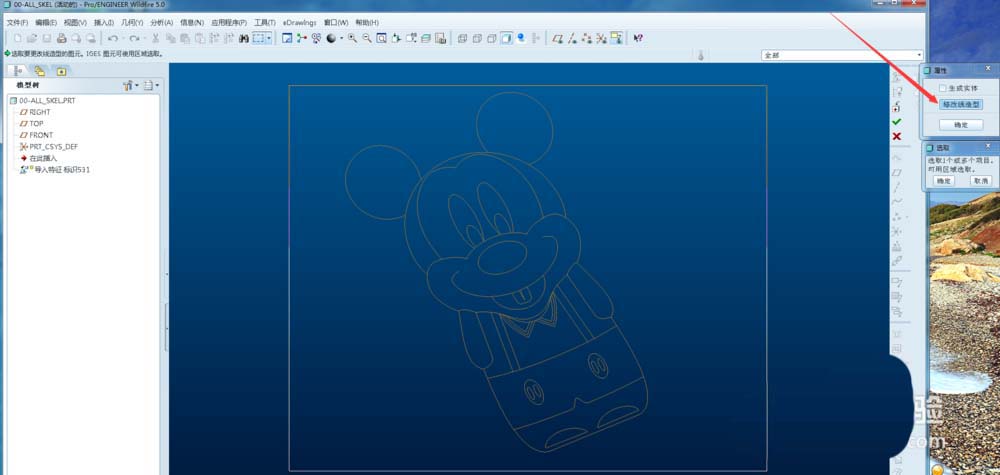Viewport: 1000px width, 475px height.
Task: Select PRT_CSYS_DEF in model tree
Action: coord(48,147)
